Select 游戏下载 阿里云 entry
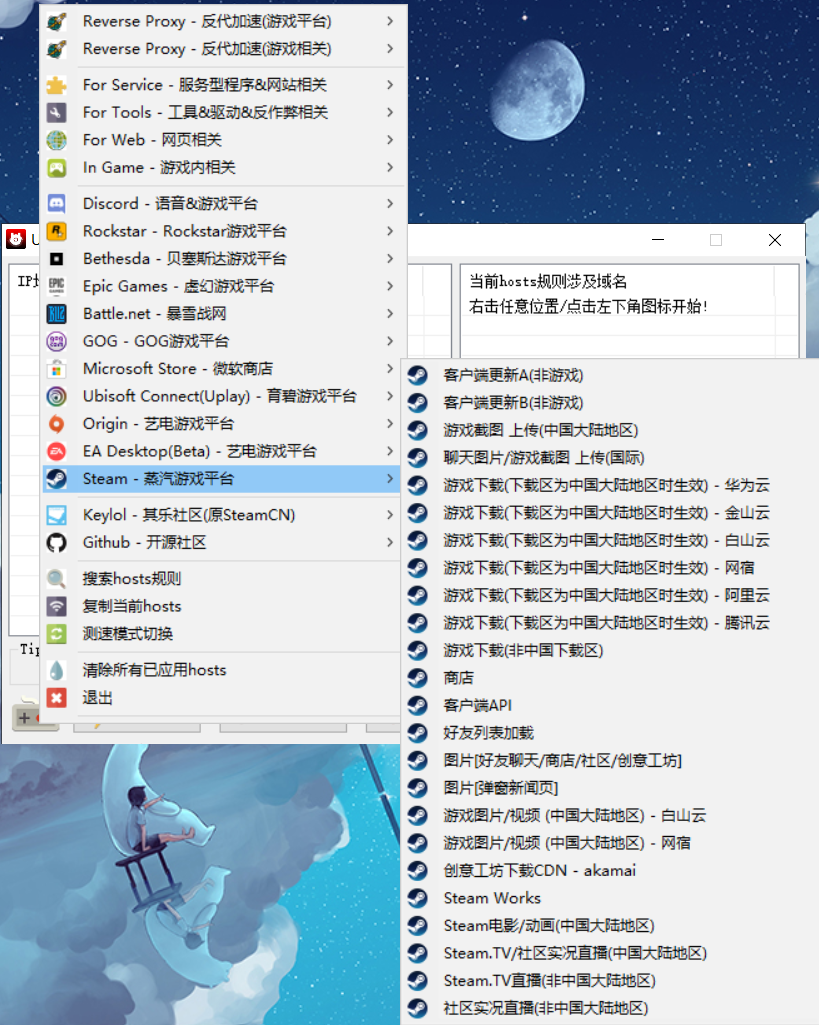Image resolution: width=819 pixels, height=1025 pixels. [x=609, y=595]
